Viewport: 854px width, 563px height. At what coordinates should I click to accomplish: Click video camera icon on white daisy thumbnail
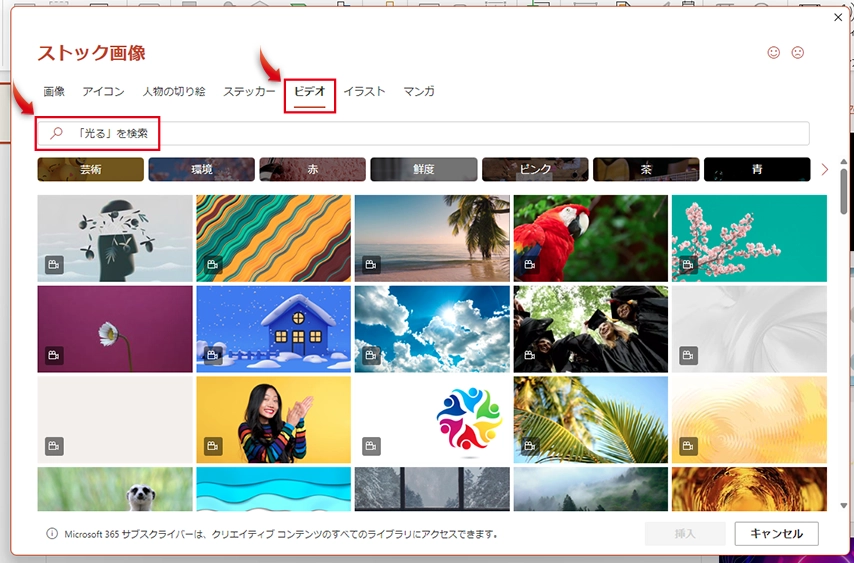[x=54, y=356]
